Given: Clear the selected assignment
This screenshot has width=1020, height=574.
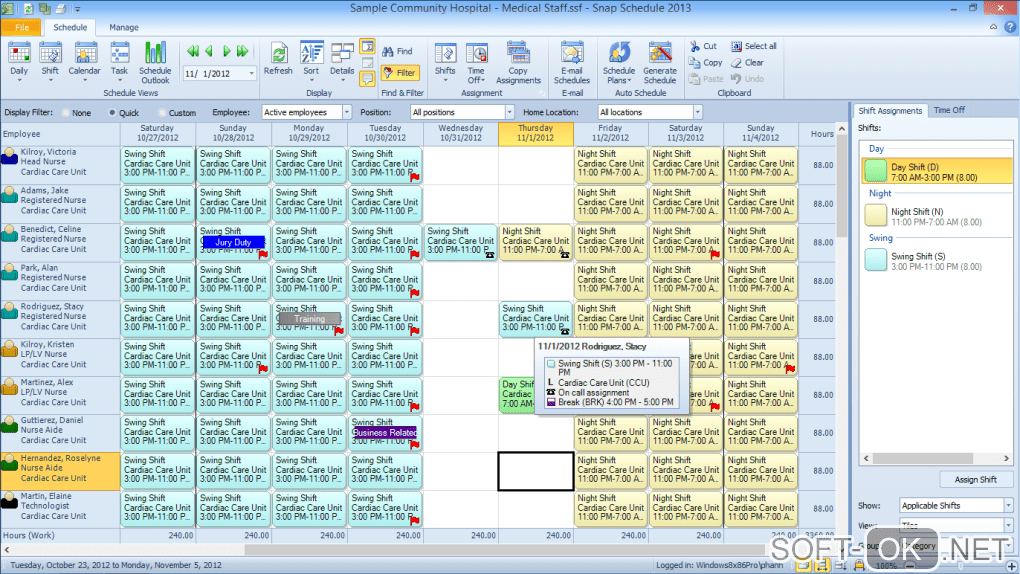Looking at the screenshot, I should pyautogui.click(x=747, y=62).
